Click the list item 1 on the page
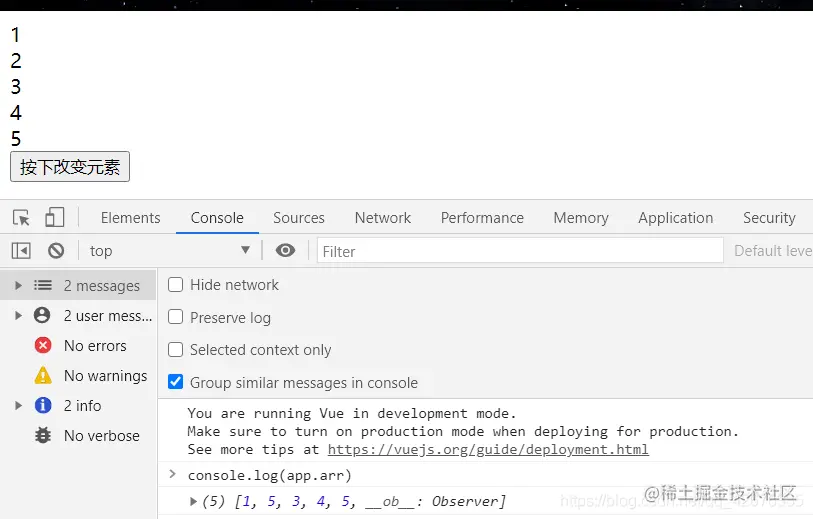813x519 pixels. coord(16,35)
